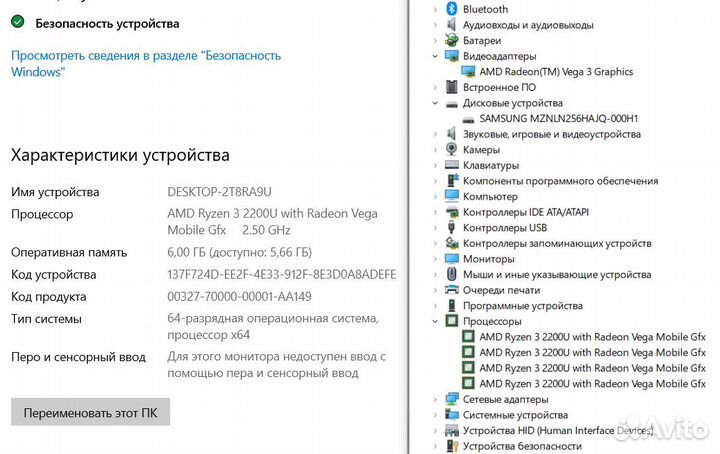Expand the Bluetooth node

tap(435, 9)
